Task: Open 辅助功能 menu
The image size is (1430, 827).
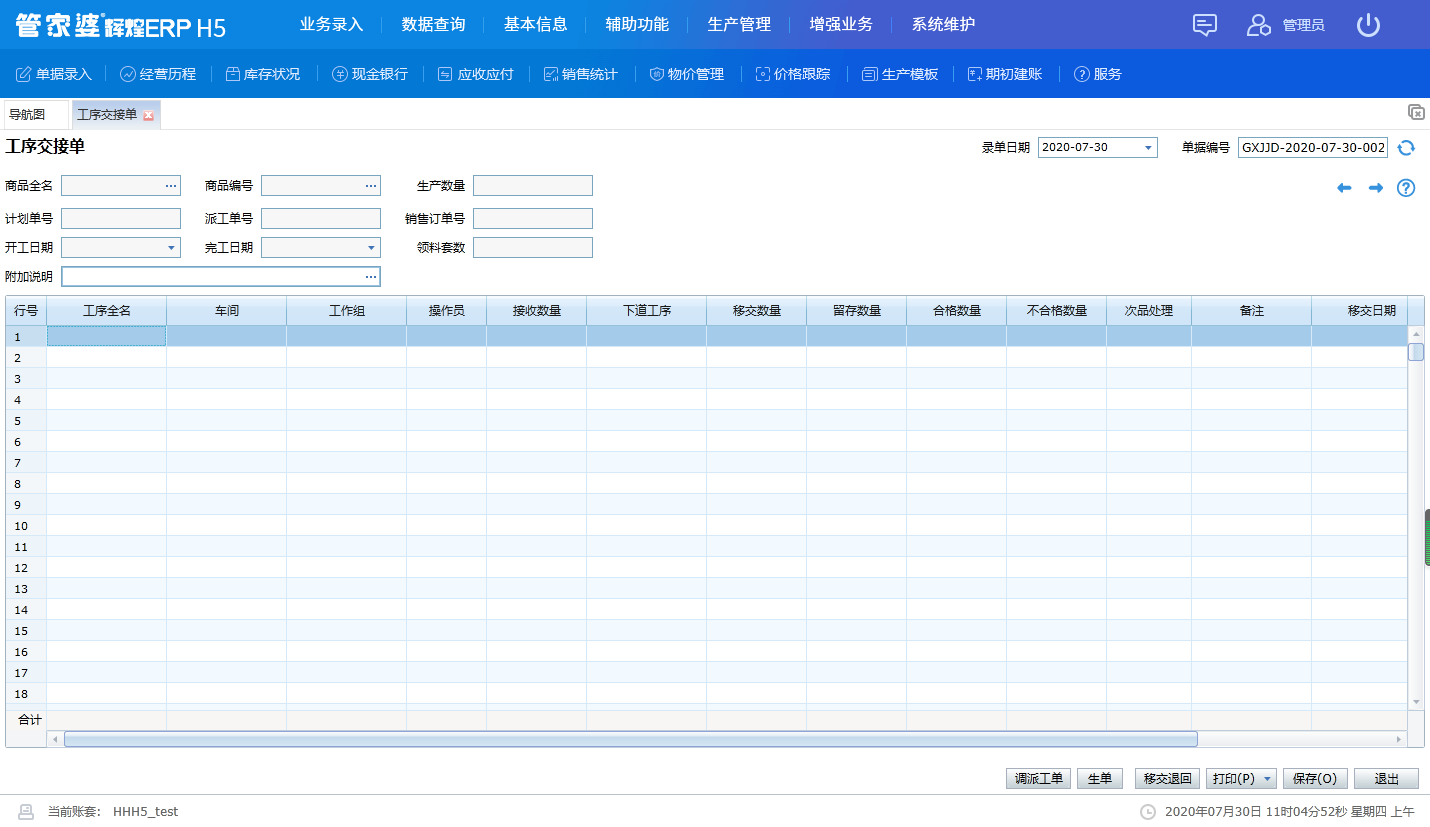Action: (x=637, y=25)
